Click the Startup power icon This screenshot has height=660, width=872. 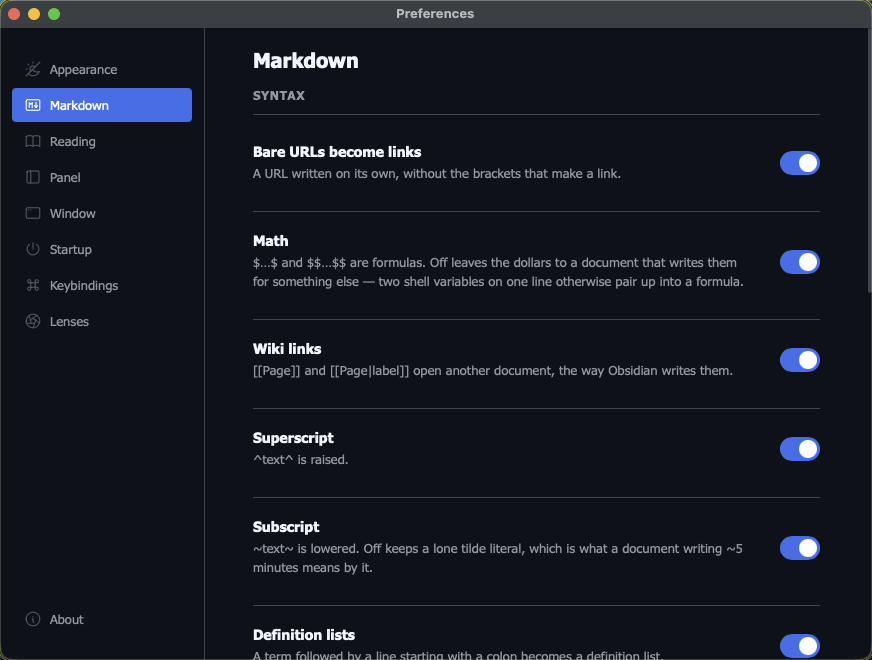tap(33, 249)
